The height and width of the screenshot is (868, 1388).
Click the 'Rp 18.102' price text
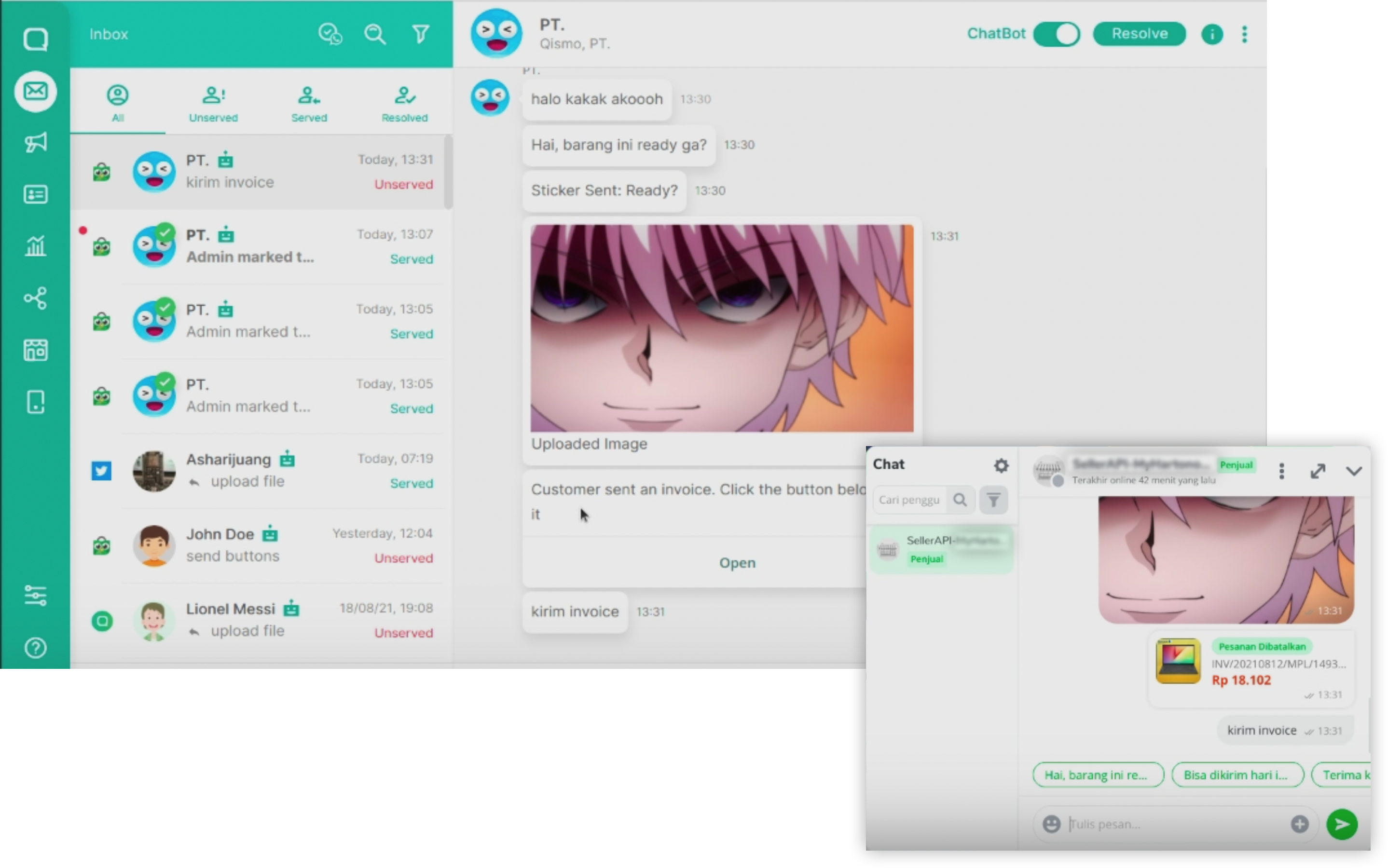[1241, 680]
